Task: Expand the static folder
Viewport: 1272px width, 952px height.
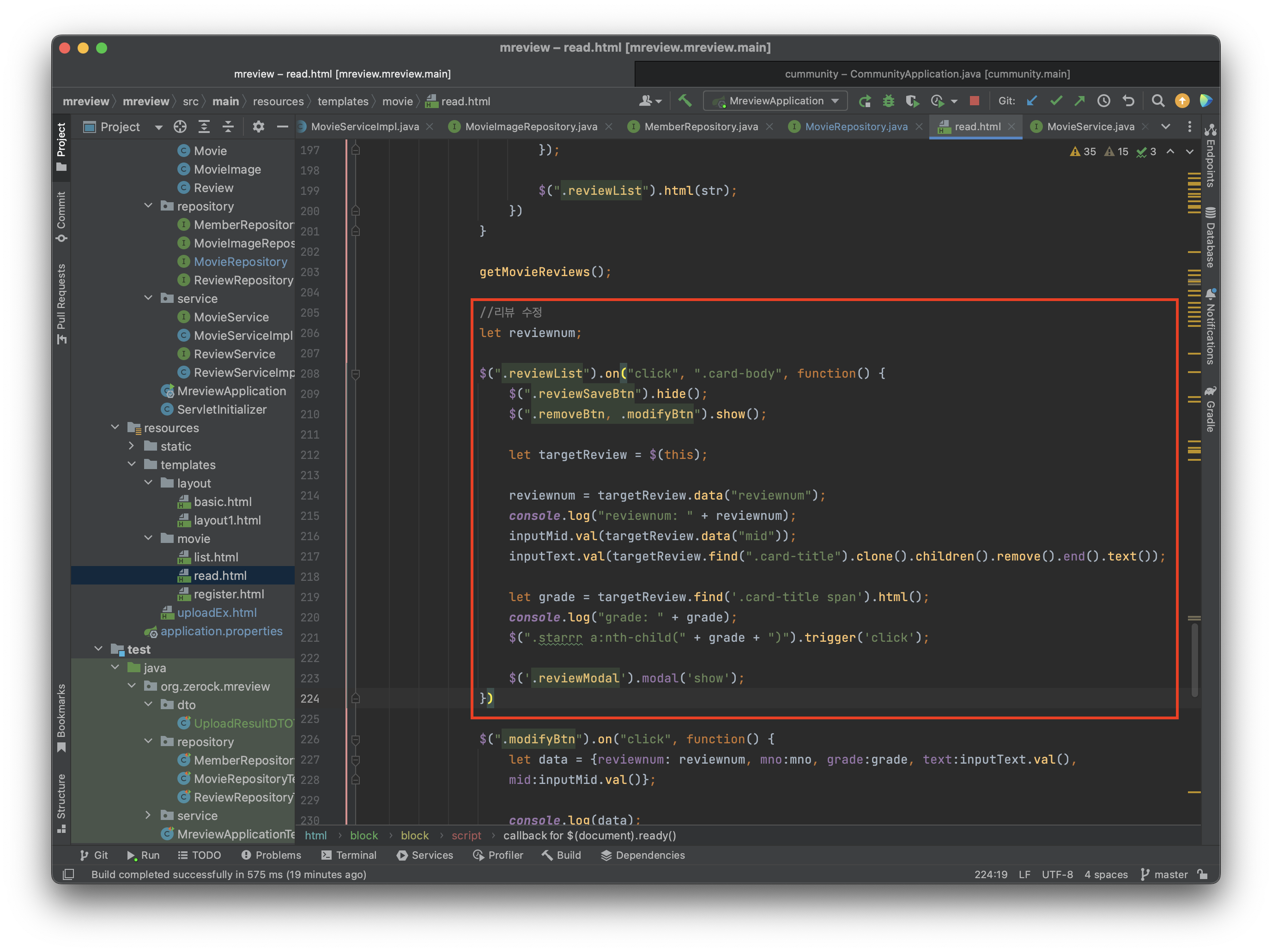Action: (132, 446)
